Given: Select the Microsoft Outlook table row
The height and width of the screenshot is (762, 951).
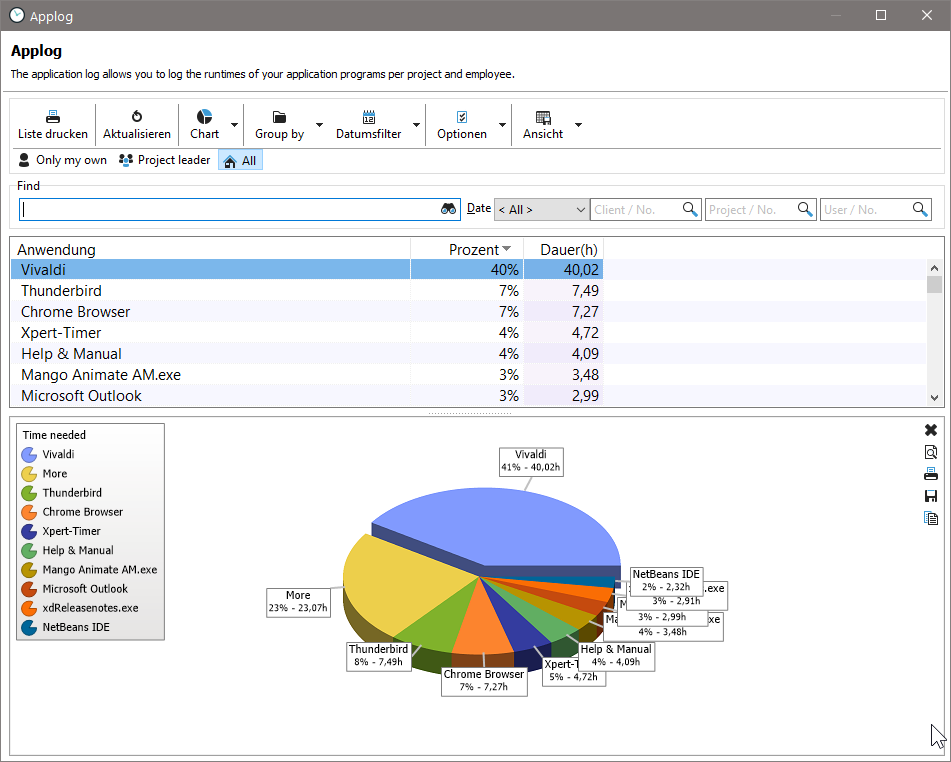Looking at the screenshot, I should (307, 396).
